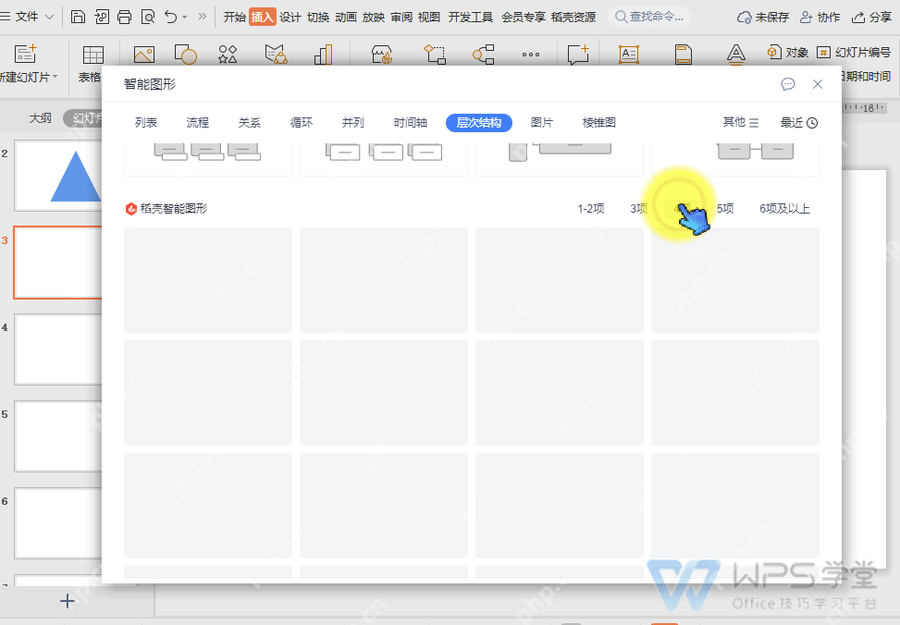
Task: Select the 并列 category in dialog
Action: pyautogui.click(x=353, y=122)
